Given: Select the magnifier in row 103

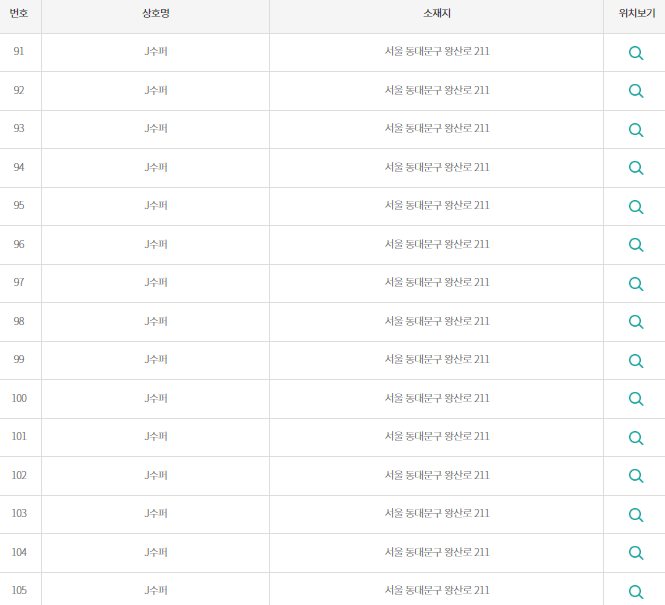Looking at the screenshot, I should click(x=636, y=515).
